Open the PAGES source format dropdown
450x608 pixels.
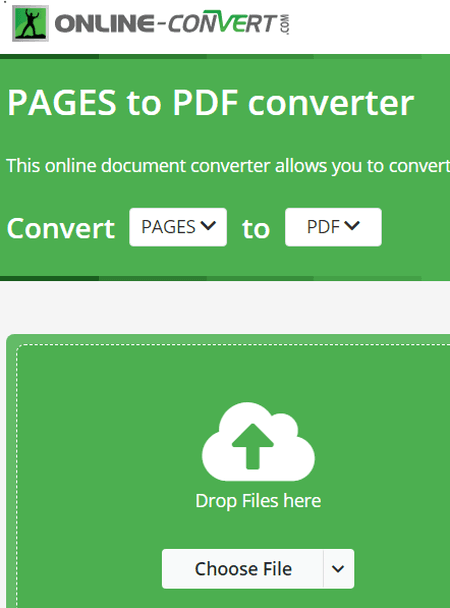[178, 227]
